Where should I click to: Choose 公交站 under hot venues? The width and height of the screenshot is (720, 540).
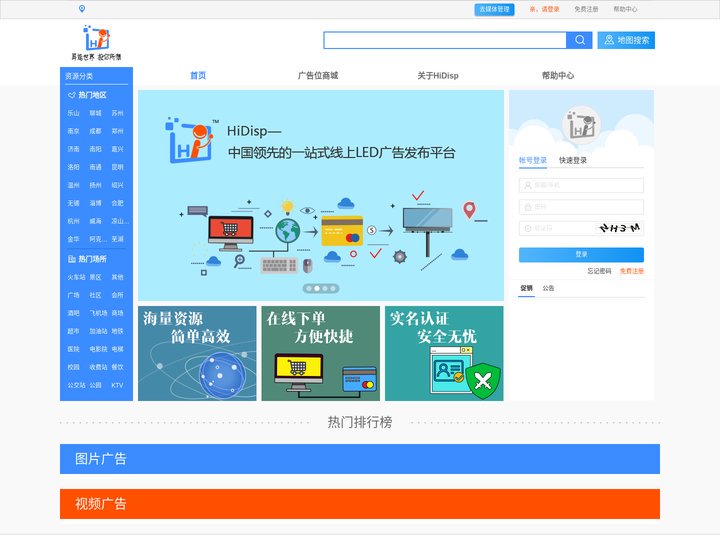[76, 385]
